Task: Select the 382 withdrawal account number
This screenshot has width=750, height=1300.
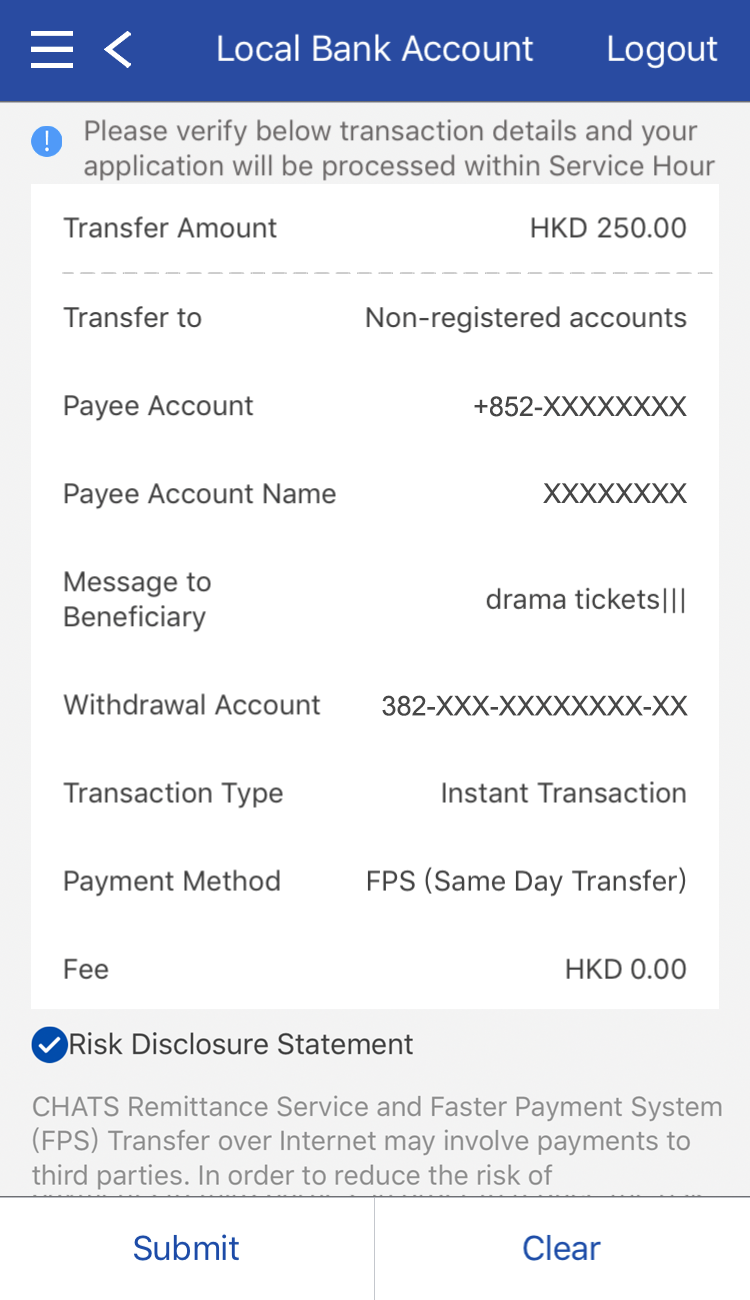Action: click(534, 706)
